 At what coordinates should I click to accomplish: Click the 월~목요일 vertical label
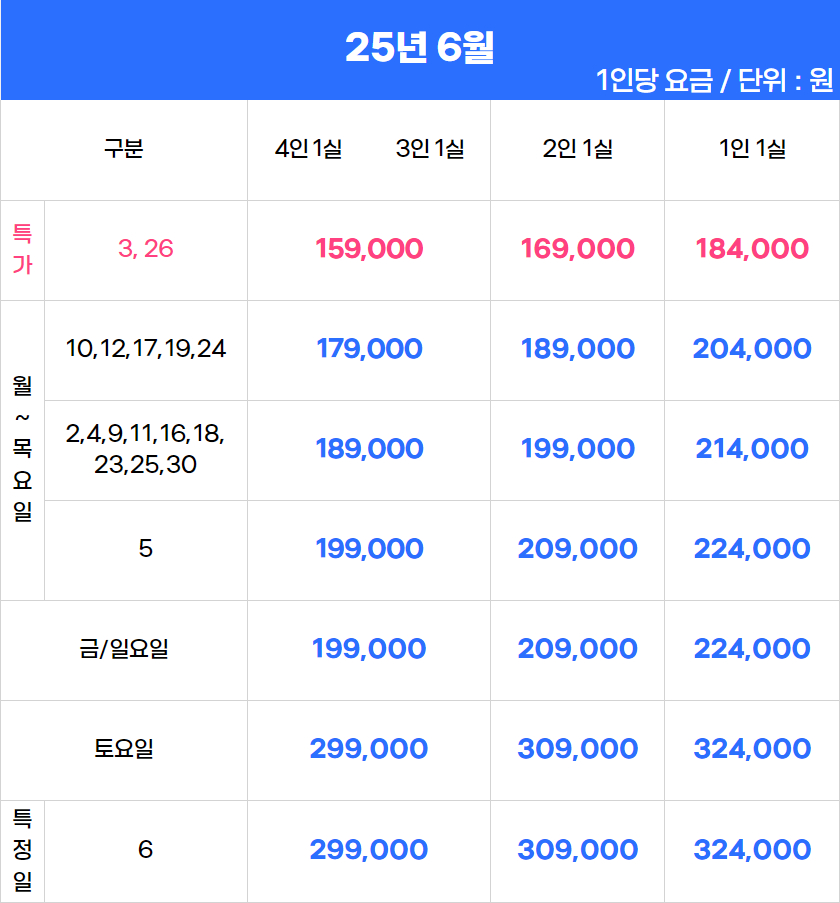pyautogui.click(x=22, y=449)
